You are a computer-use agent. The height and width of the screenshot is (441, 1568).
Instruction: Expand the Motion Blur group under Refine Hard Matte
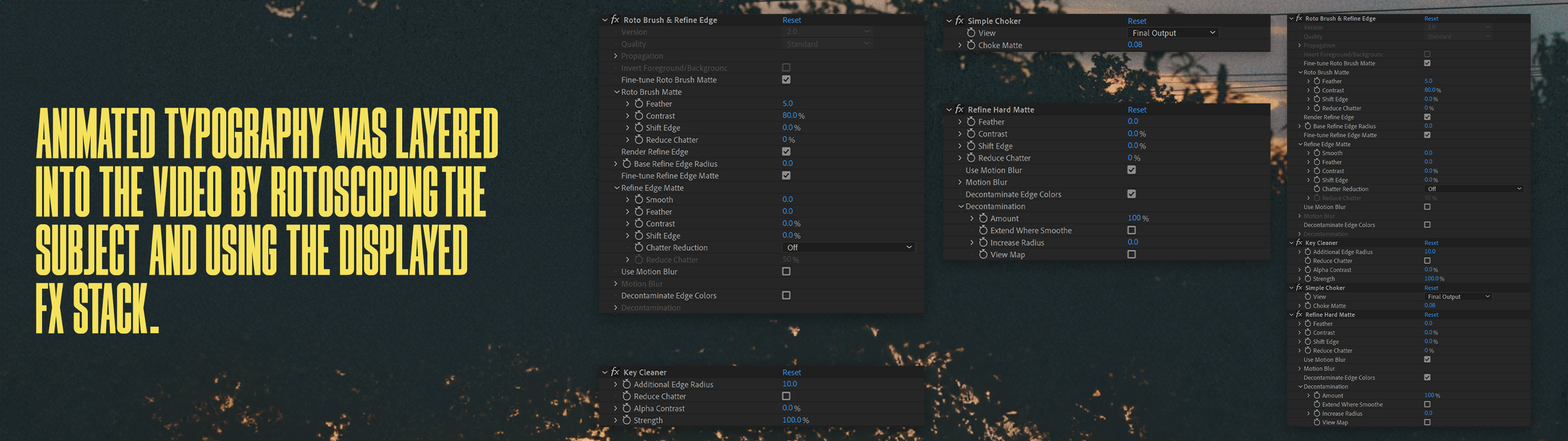960,182
